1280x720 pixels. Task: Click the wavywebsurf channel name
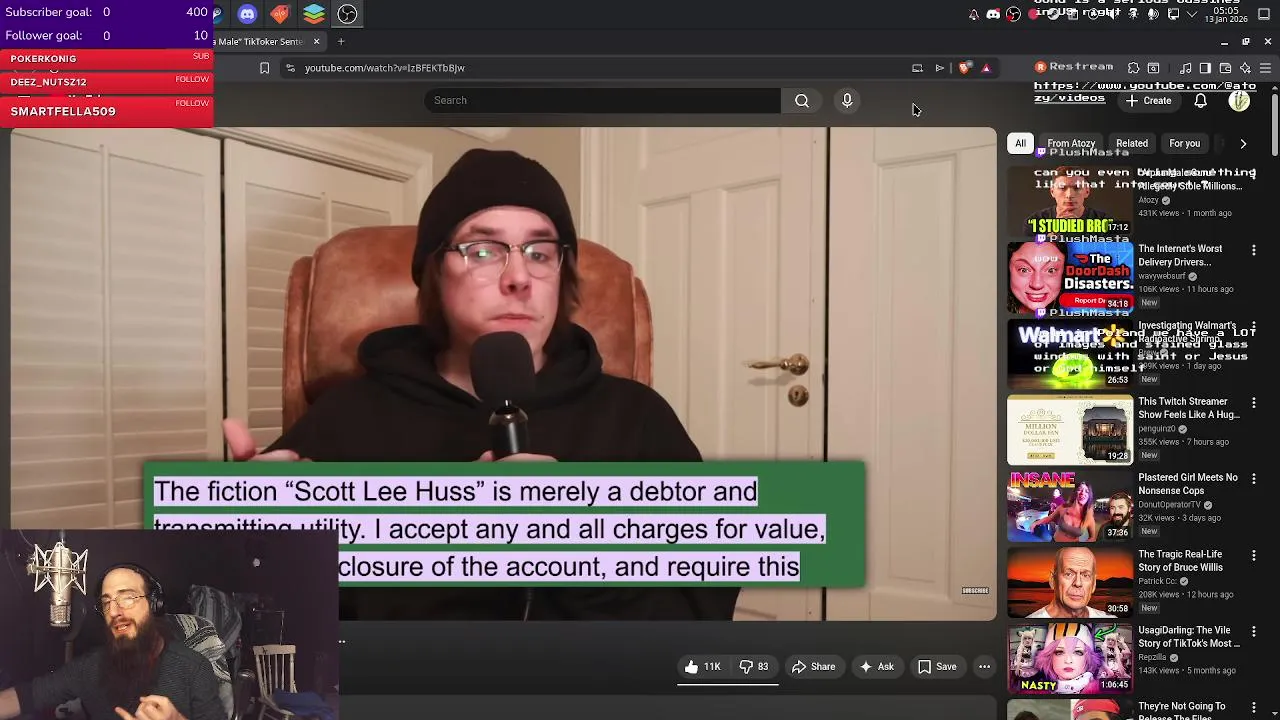(1161, 276)
